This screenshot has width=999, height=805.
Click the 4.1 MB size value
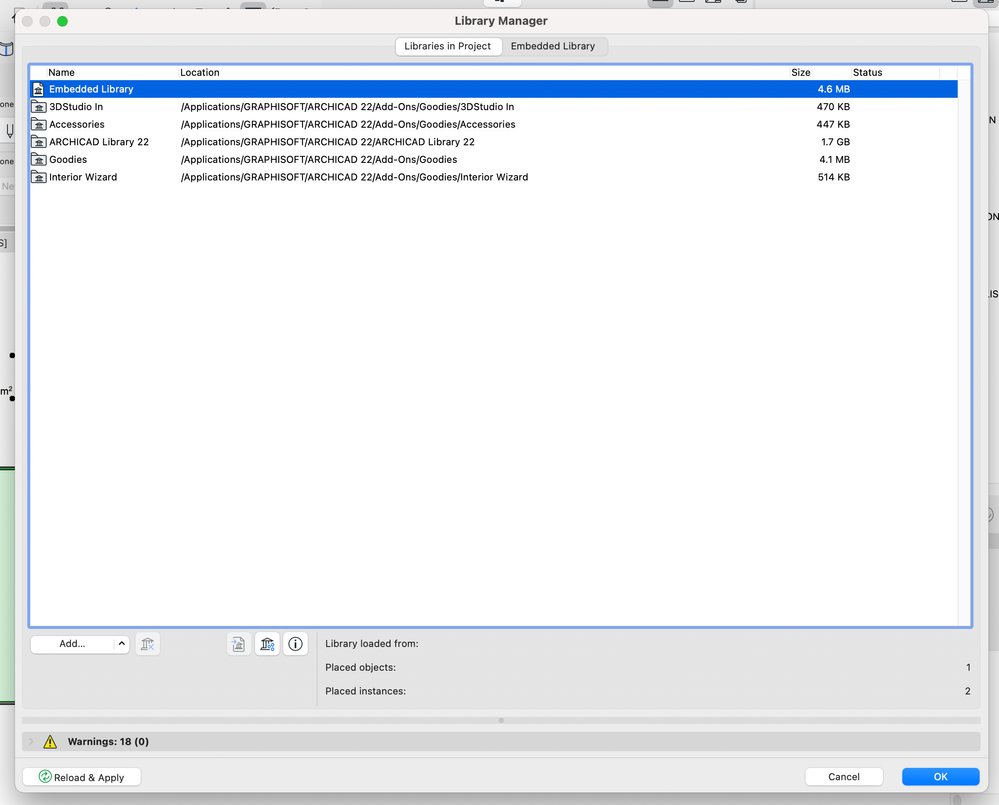834,159
